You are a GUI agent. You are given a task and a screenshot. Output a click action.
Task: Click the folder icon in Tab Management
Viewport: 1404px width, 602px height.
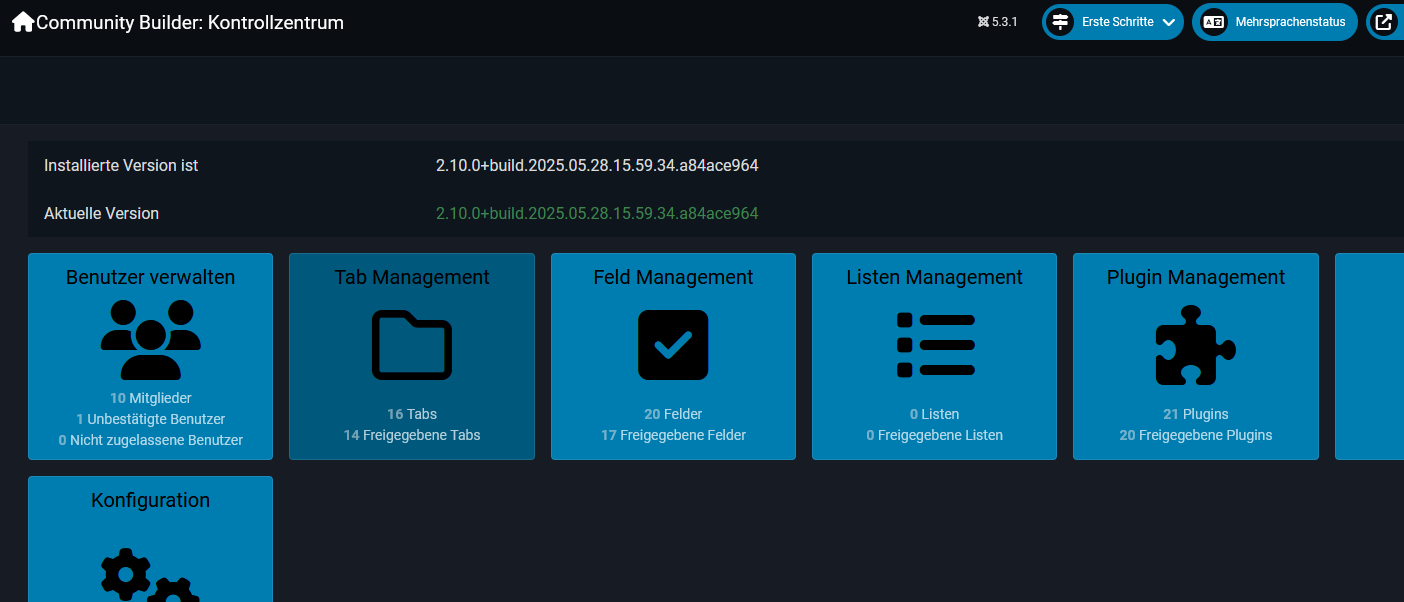click(x=412, y=345)
